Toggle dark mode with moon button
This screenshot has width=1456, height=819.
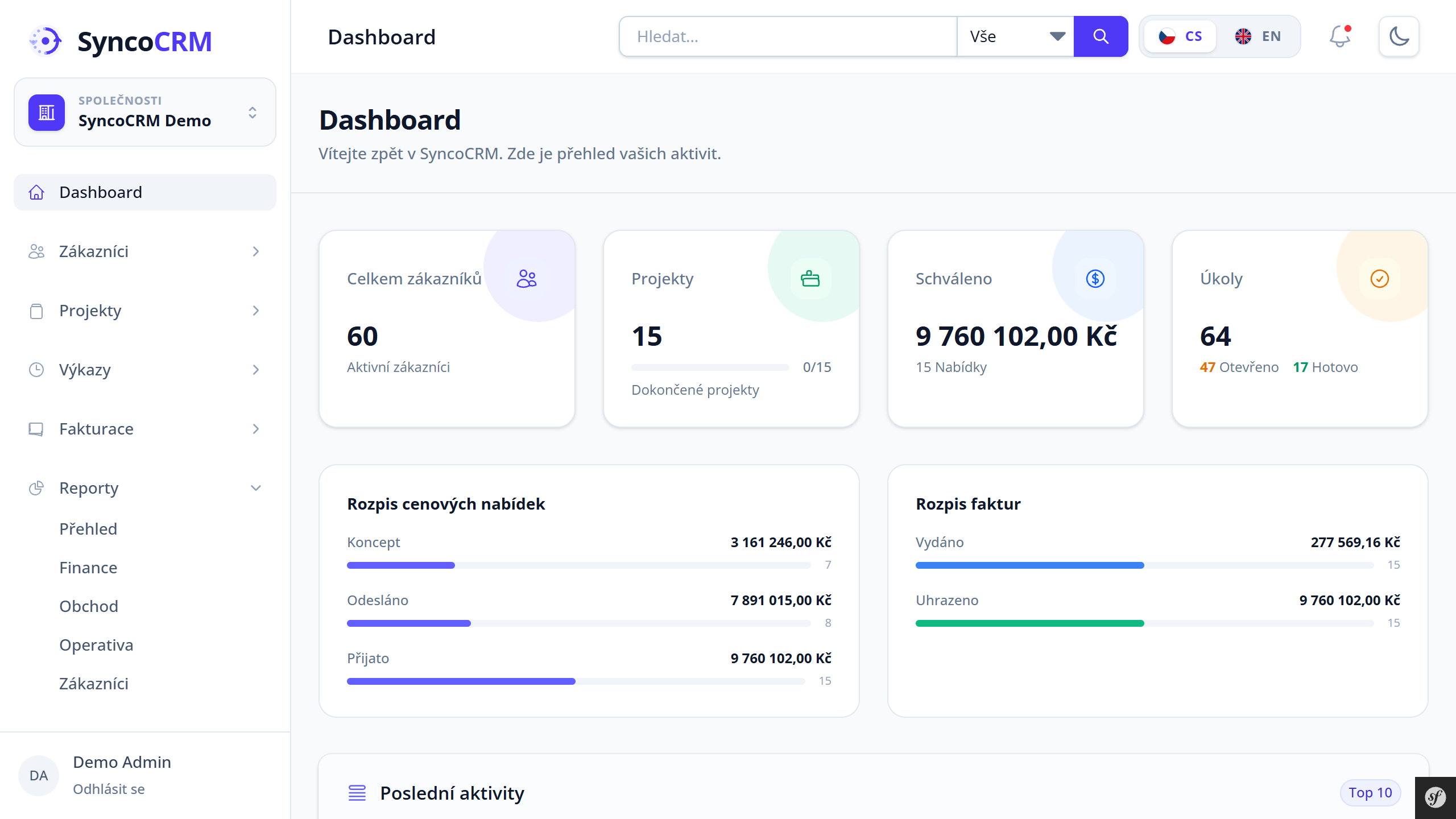tap(1399, 36)
